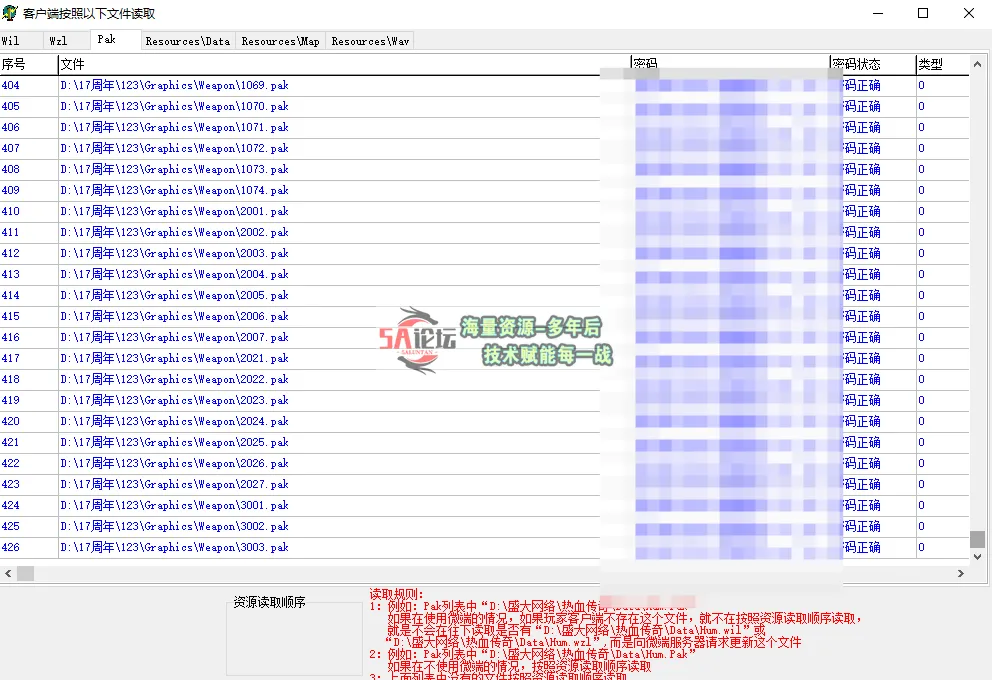
Task: Switch to the Wil tab
Action: click(22, 41)
